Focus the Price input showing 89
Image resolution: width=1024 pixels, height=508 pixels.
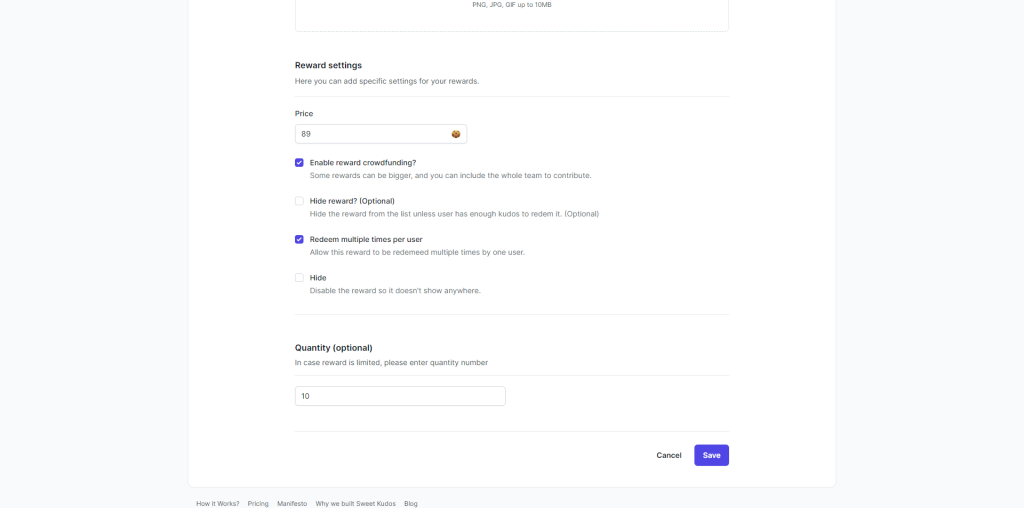coord(381,134)
